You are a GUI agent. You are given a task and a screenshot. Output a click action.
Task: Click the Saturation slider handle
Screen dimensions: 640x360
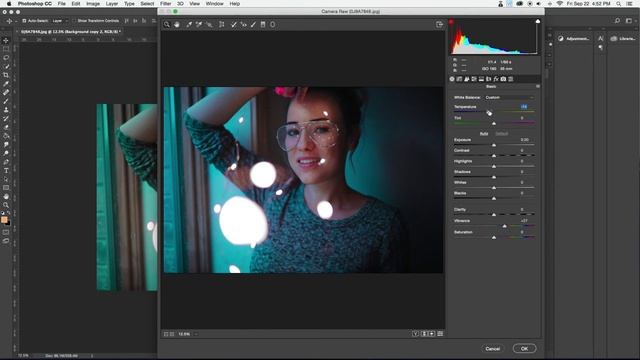[494, 237]
